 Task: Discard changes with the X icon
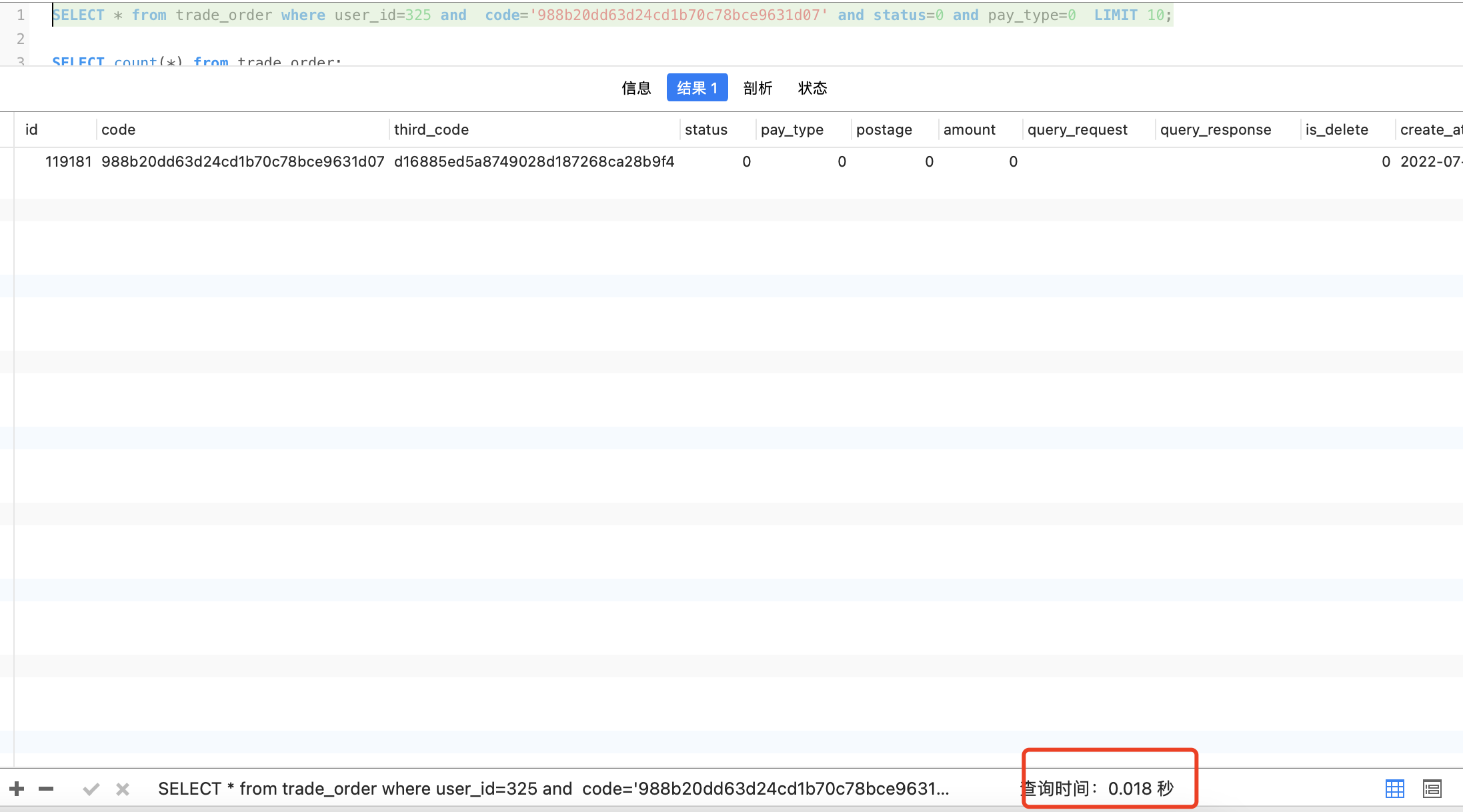(123, 789)
